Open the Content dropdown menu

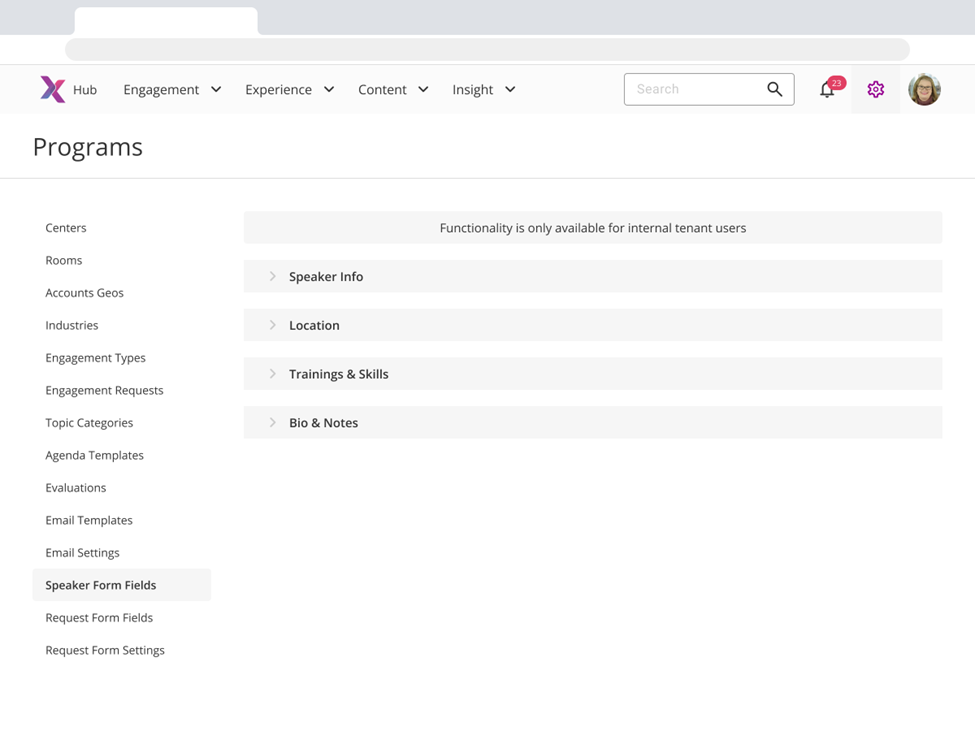pyautogui.click(x=393, y=90)
